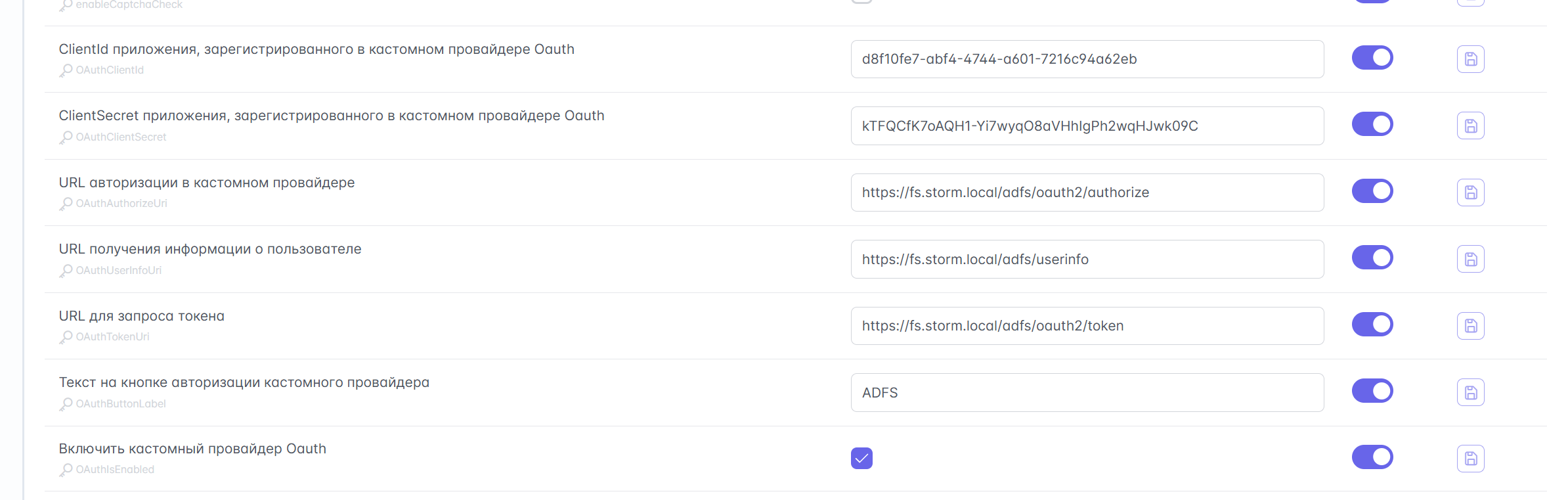Viewport: 1568px width, 500px height.
Task: Switch off the OAuthTokenUri toggle
Action: [x=1372, y=325]
